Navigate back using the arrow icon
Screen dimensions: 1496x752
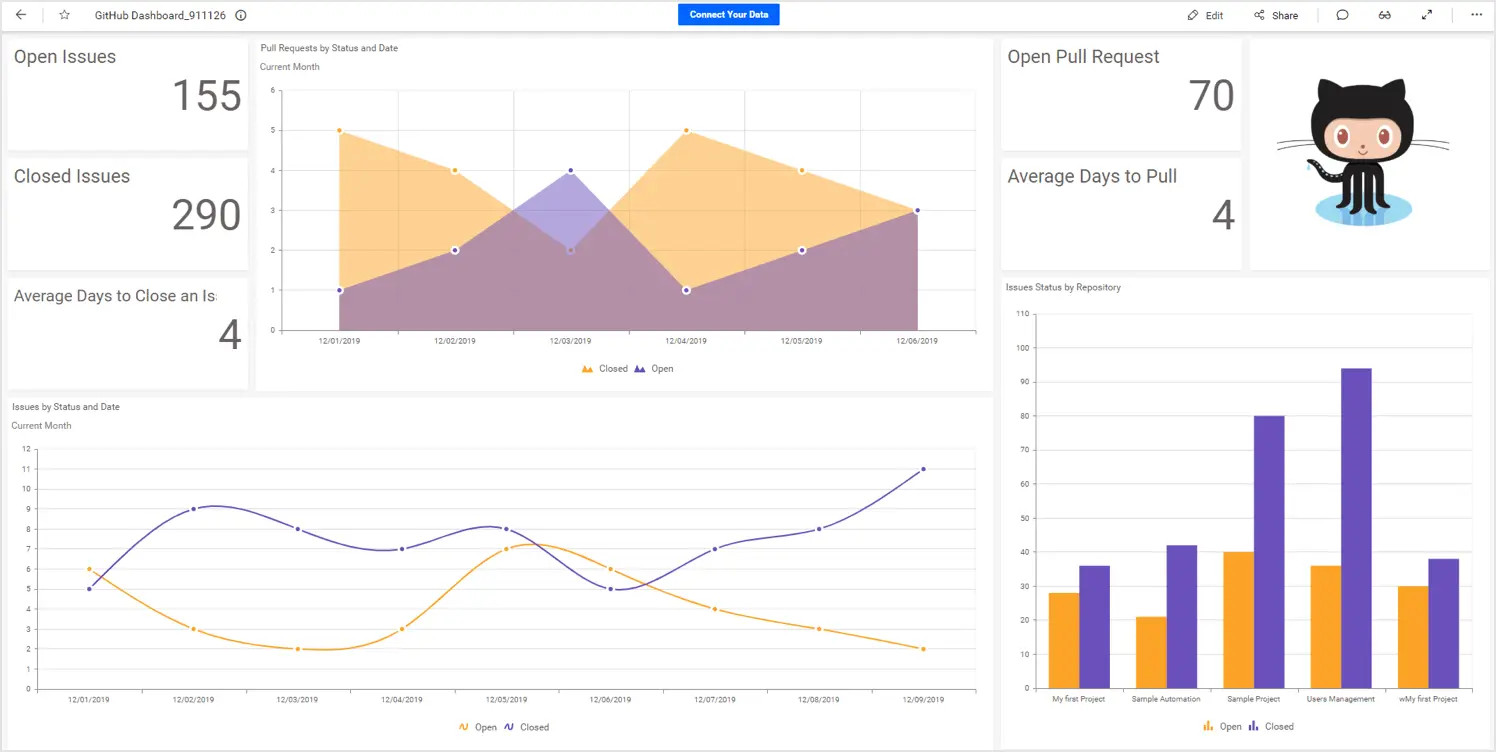21,15
